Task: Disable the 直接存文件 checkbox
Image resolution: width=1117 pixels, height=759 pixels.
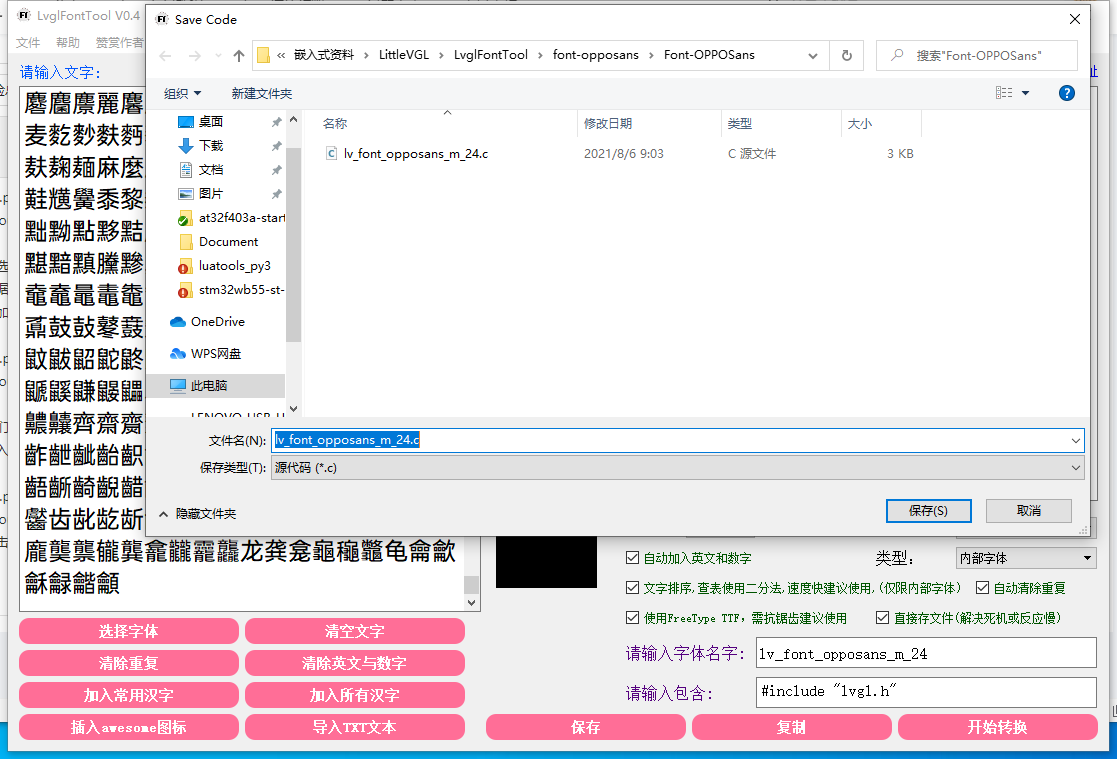Action: click(x=882, y=618)
